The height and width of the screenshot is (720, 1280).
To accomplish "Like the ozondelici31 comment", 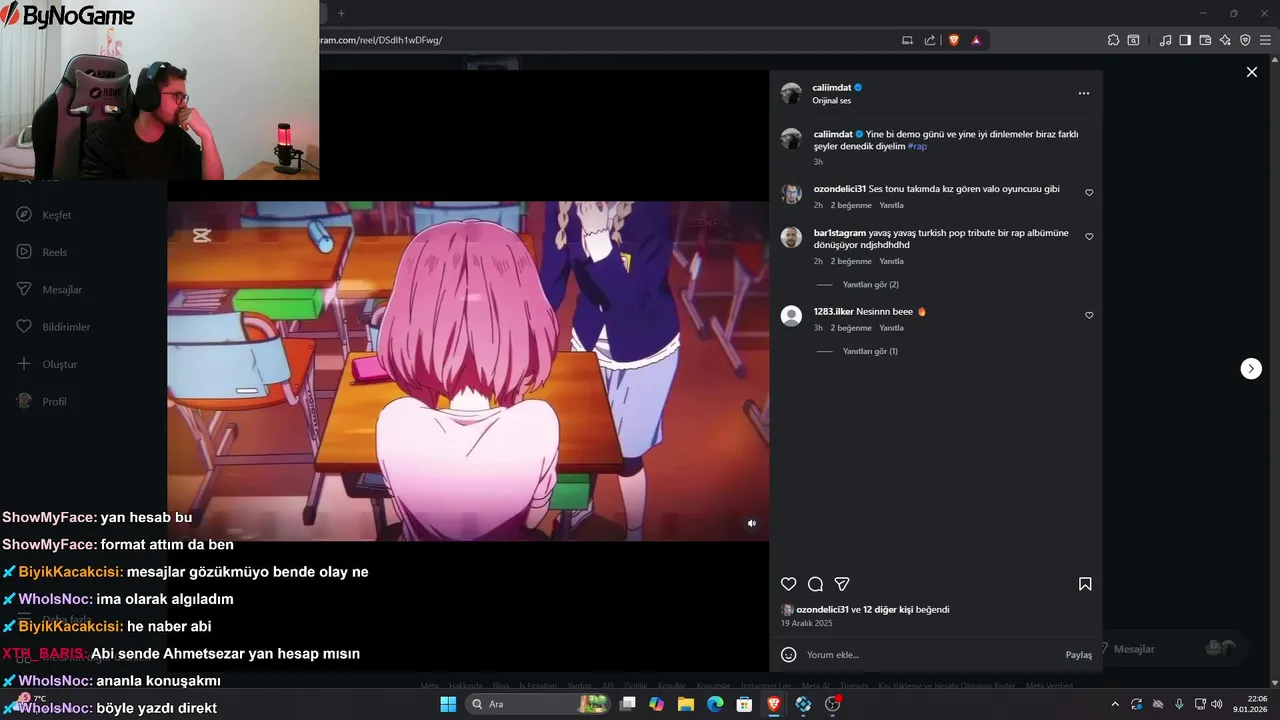I will (x=1089, y=192).
